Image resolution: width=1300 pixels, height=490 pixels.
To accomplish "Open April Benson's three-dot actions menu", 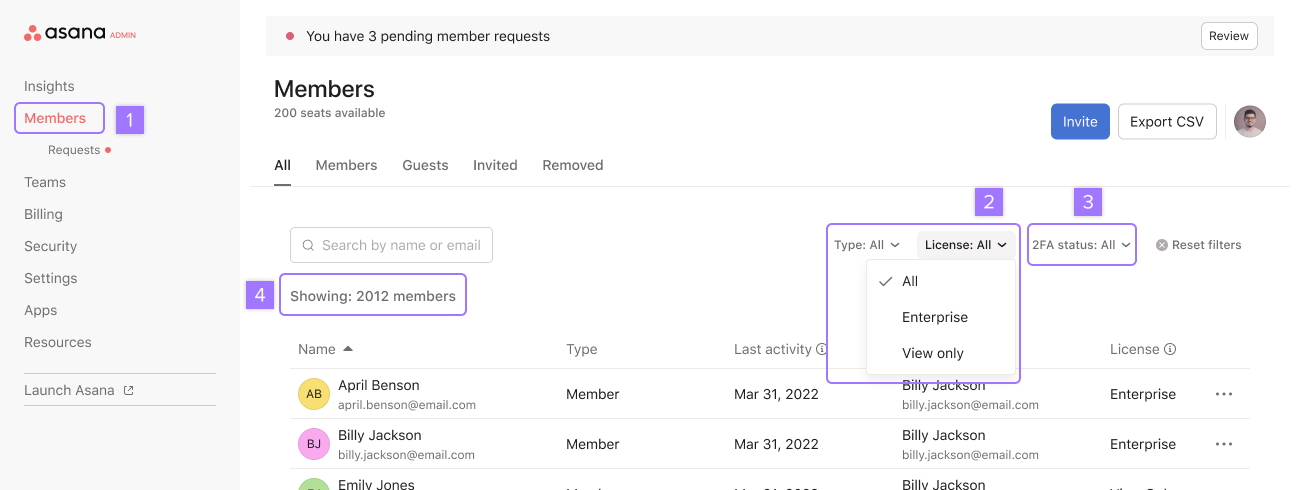I will 1223,394.
